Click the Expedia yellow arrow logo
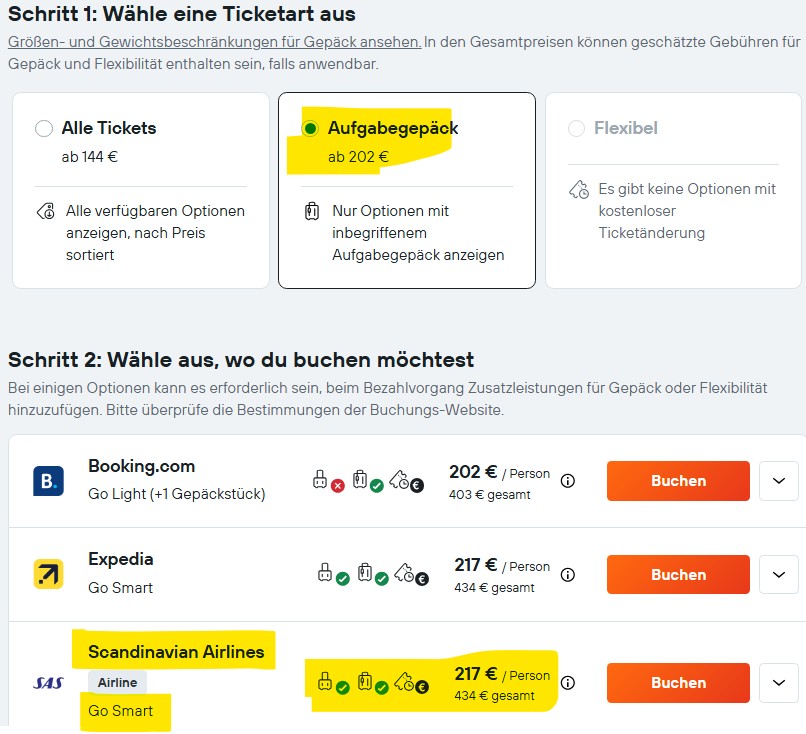Viewport: 806px width, 734px height. pos(48,574)
